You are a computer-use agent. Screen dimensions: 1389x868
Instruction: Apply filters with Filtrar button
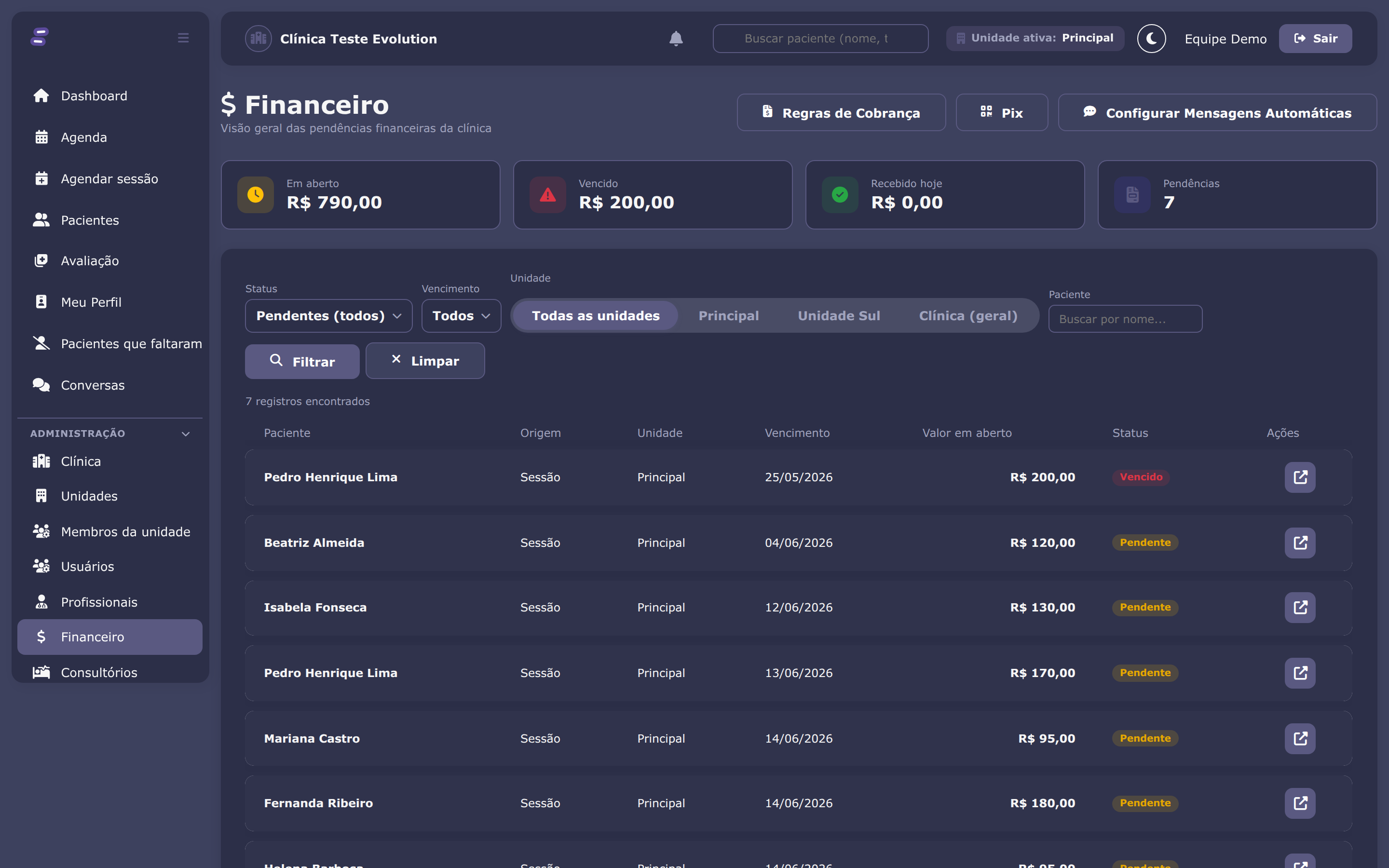(302, 361)
